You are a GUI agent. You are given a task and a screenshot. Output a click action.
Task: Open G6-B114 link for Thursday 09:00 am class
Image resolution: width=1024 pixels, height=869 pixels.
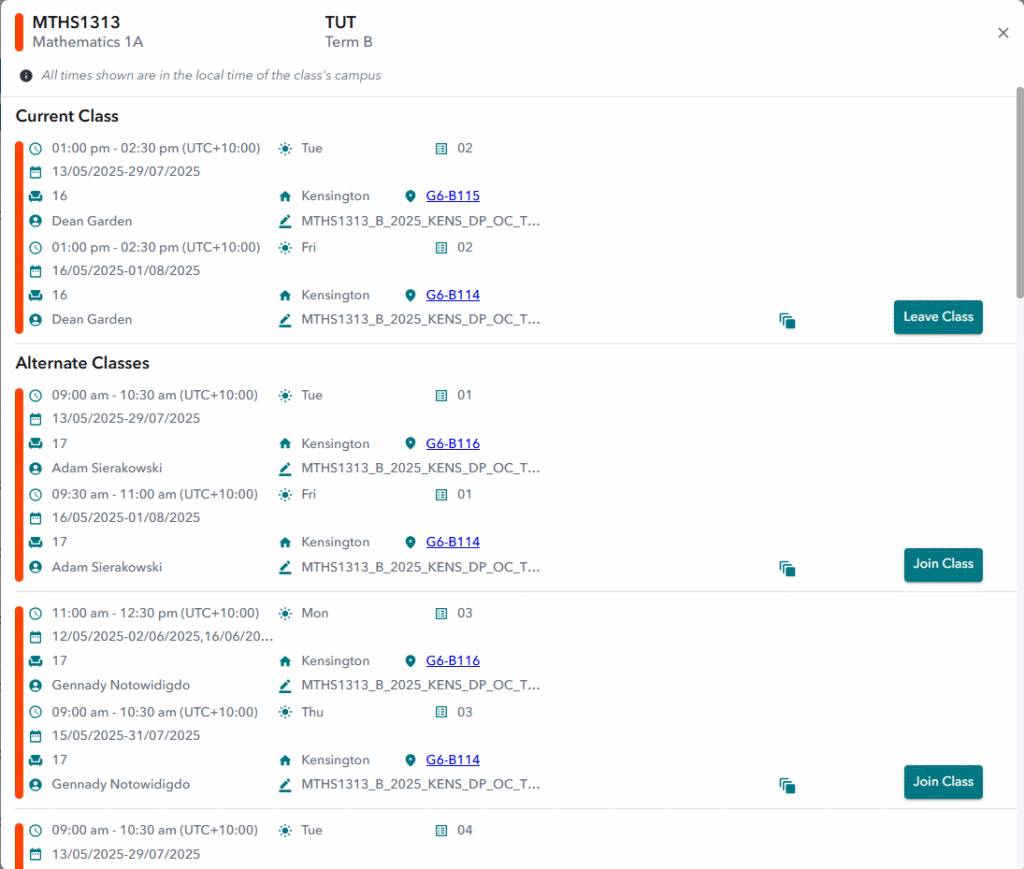452,760
